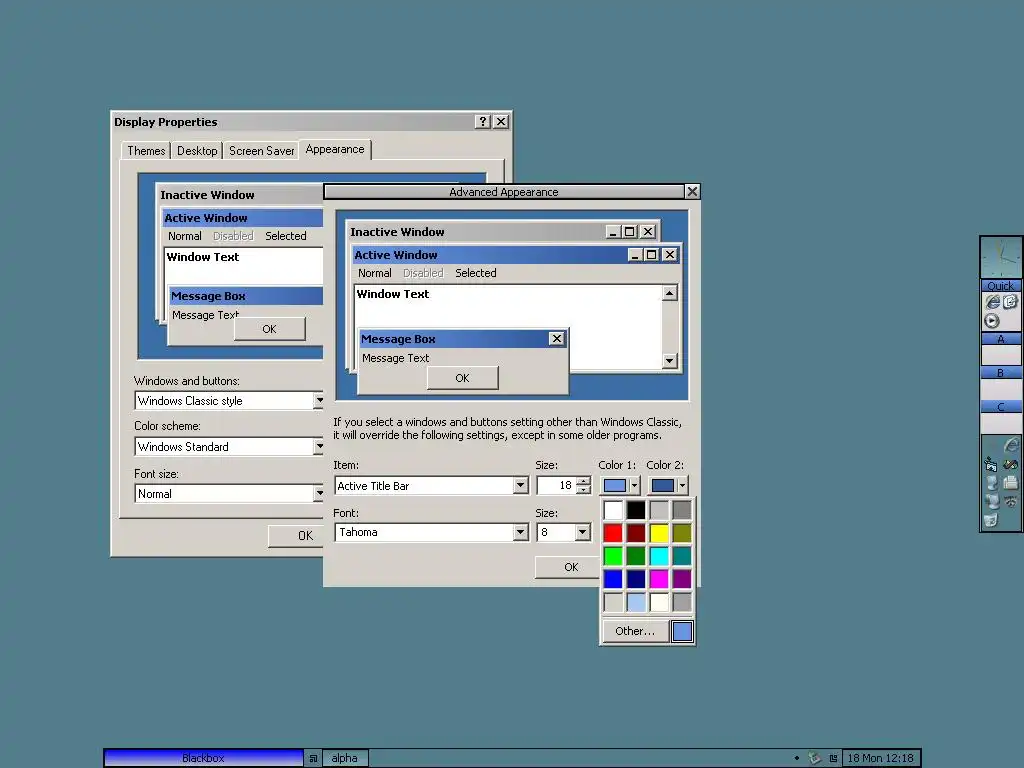Click the OK button in the Advanced preview Message Box
Viewport: 1024px width, 768px height.
click(x=462, y=378)
